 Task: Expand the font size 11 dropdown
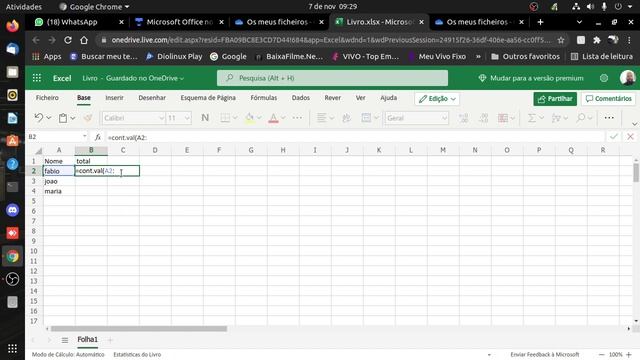pyautogui.click(x=187, y=118)
